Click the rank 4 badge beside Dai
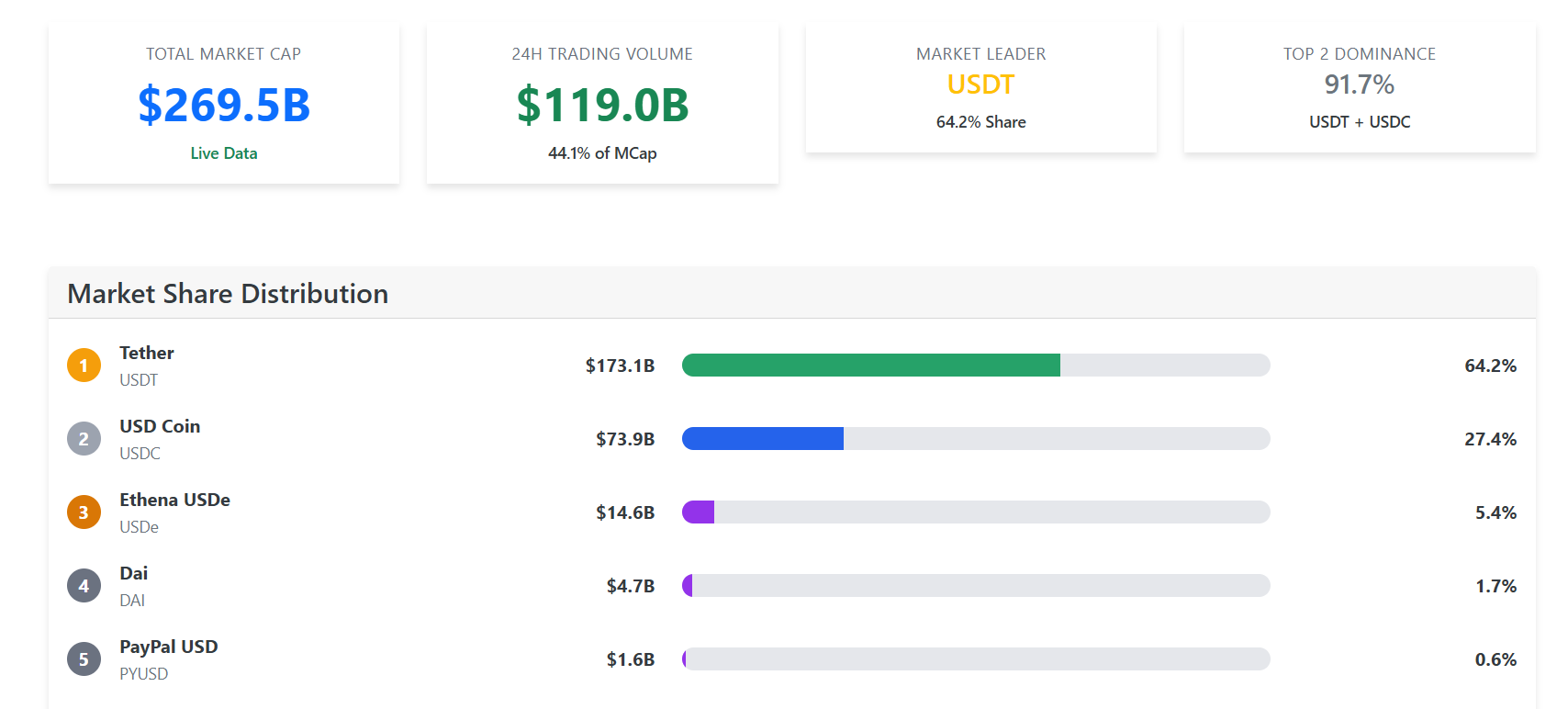Screen dimensions: 1568x709 84,586
